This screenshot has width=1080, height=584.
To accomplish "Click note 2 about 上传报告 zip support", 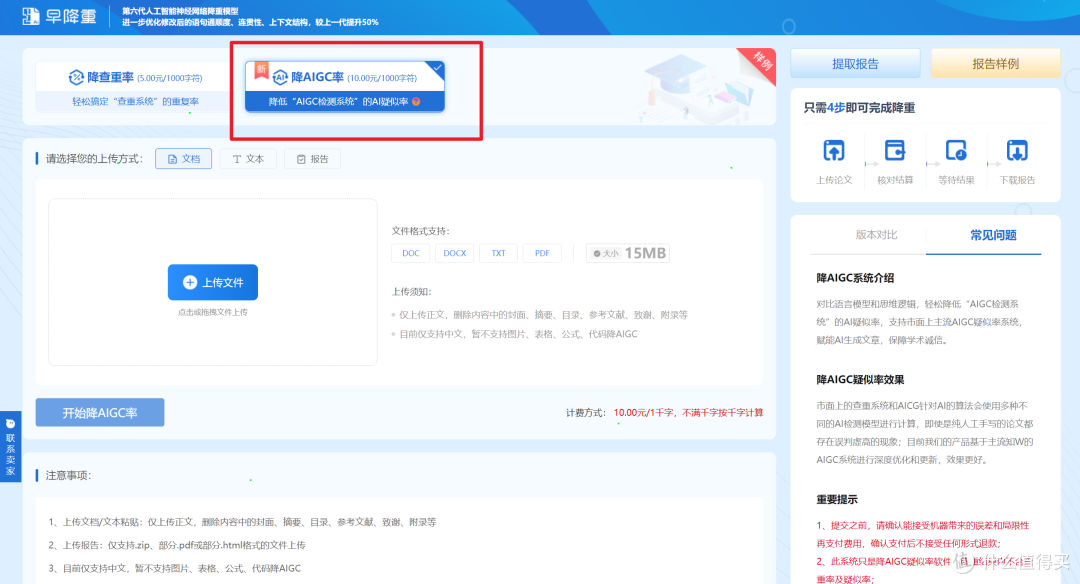I will [x=177, y=545].
